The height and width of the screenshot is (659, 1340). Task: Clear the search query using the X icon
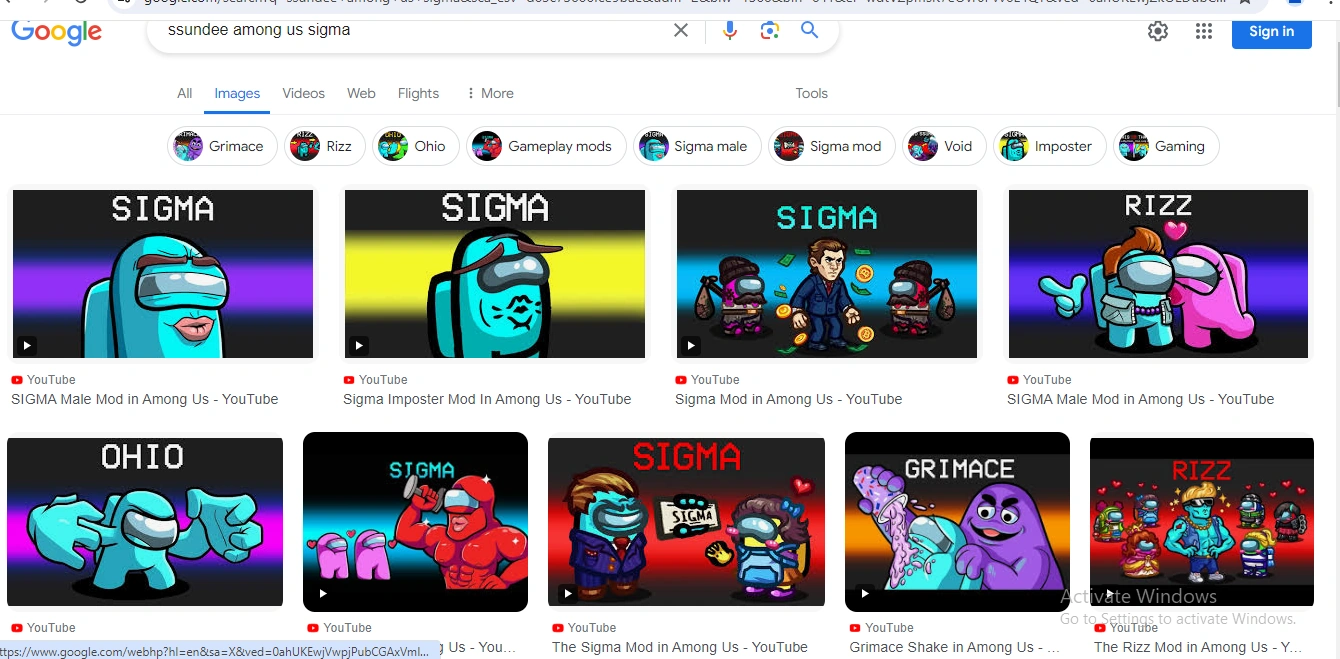click(x=681, y=30)
